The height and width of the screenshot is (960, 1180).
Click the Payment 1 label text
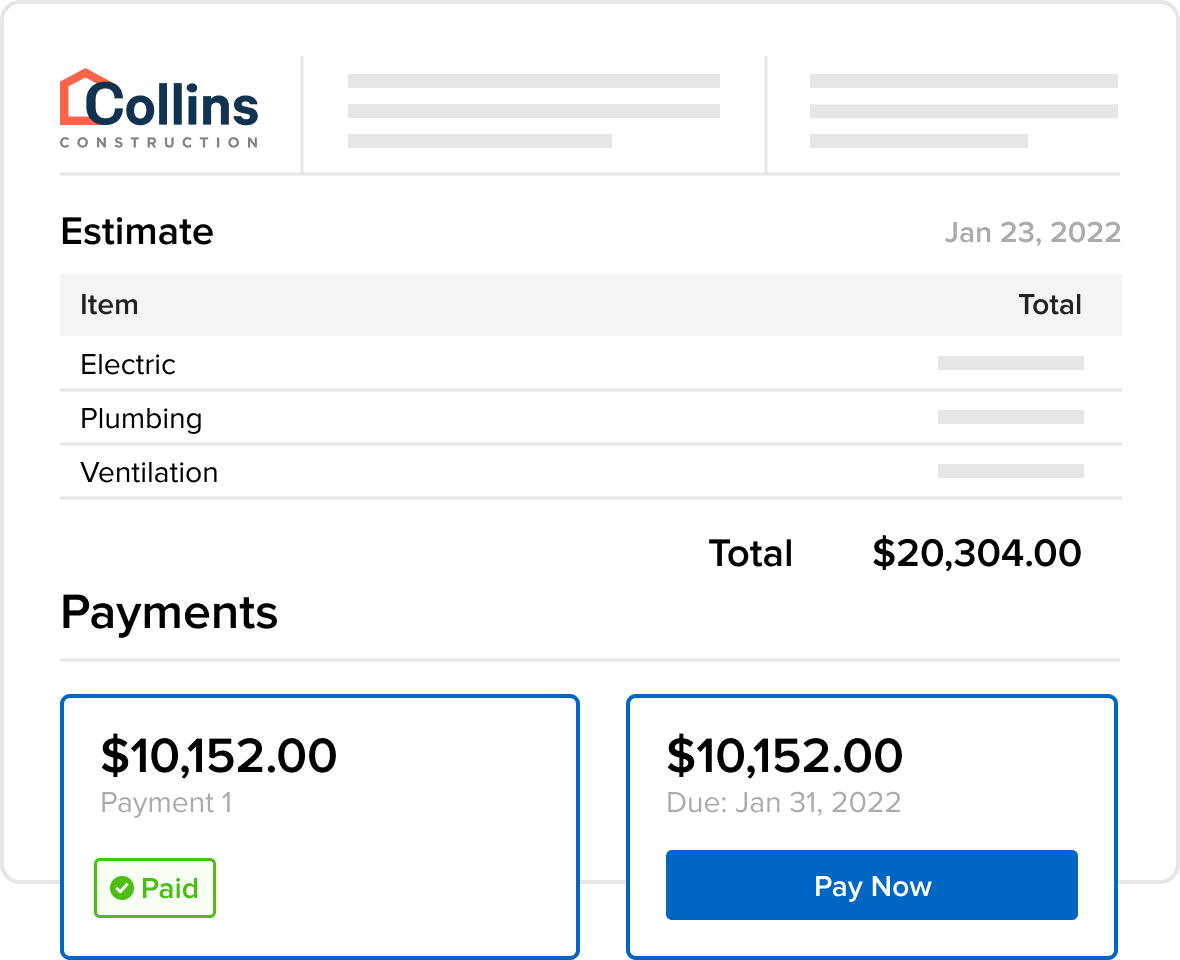tap(166, 803)
